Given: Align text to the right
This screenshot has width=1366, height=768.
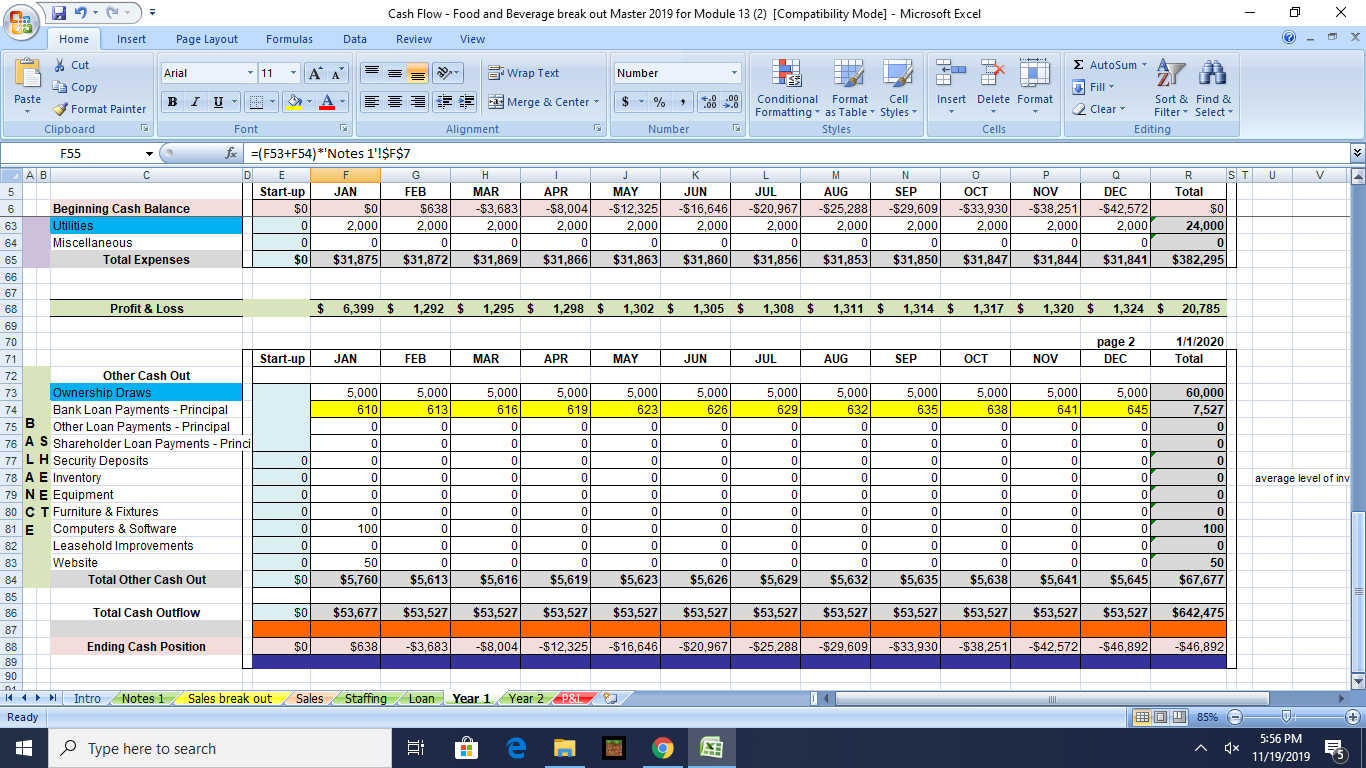Looking at the screenshot, I should tap(416, 102).
